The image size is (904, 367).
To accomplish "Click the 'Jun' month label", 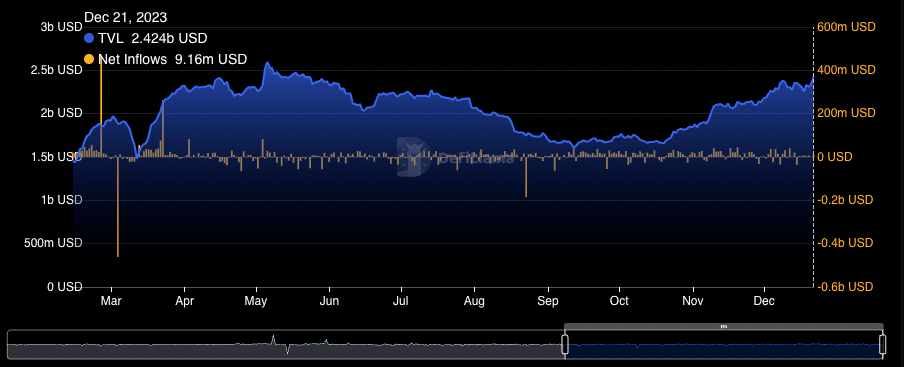I will pos(329,301).
